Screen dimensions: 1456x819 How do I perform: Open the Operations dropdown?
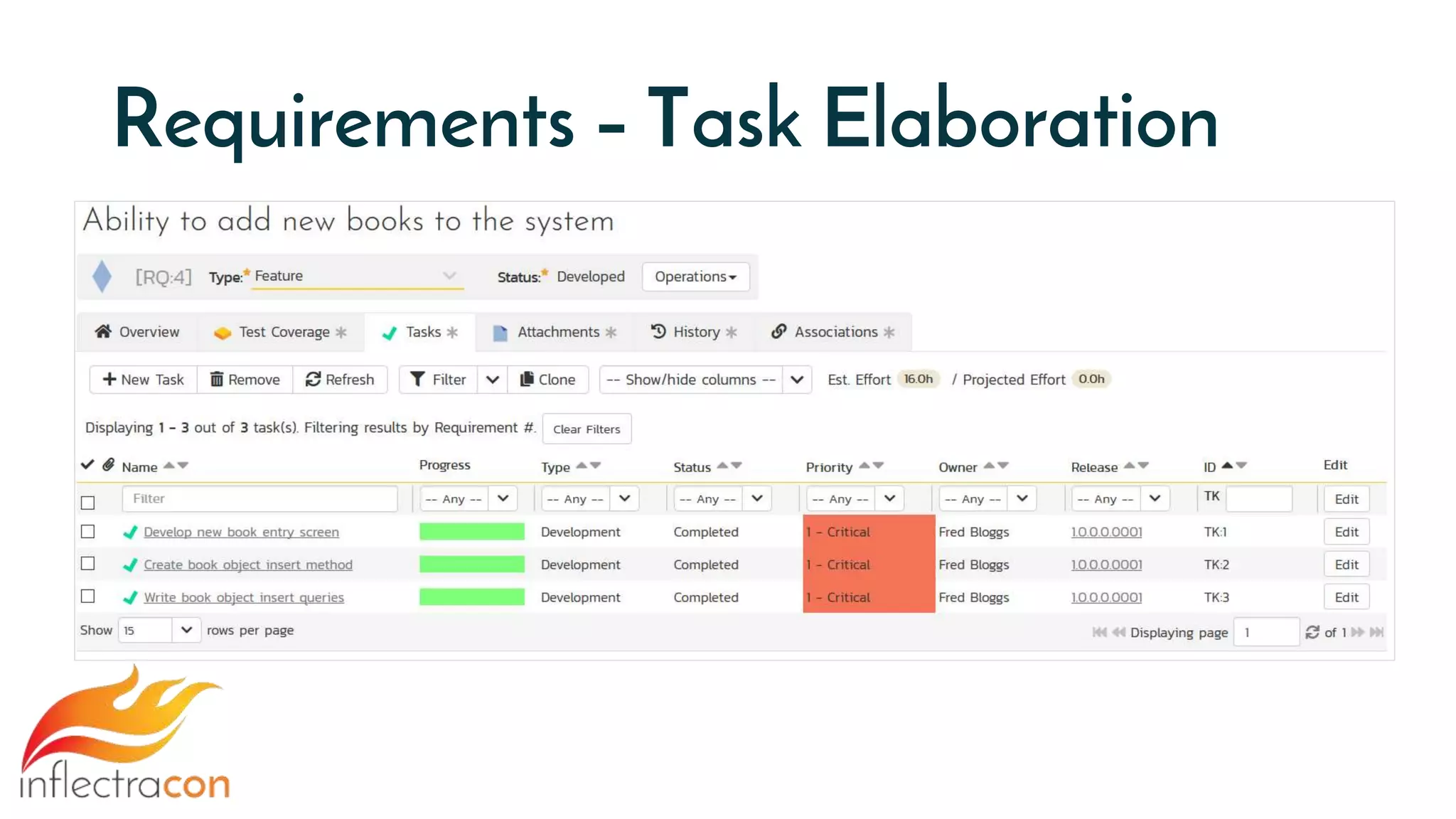695,277
